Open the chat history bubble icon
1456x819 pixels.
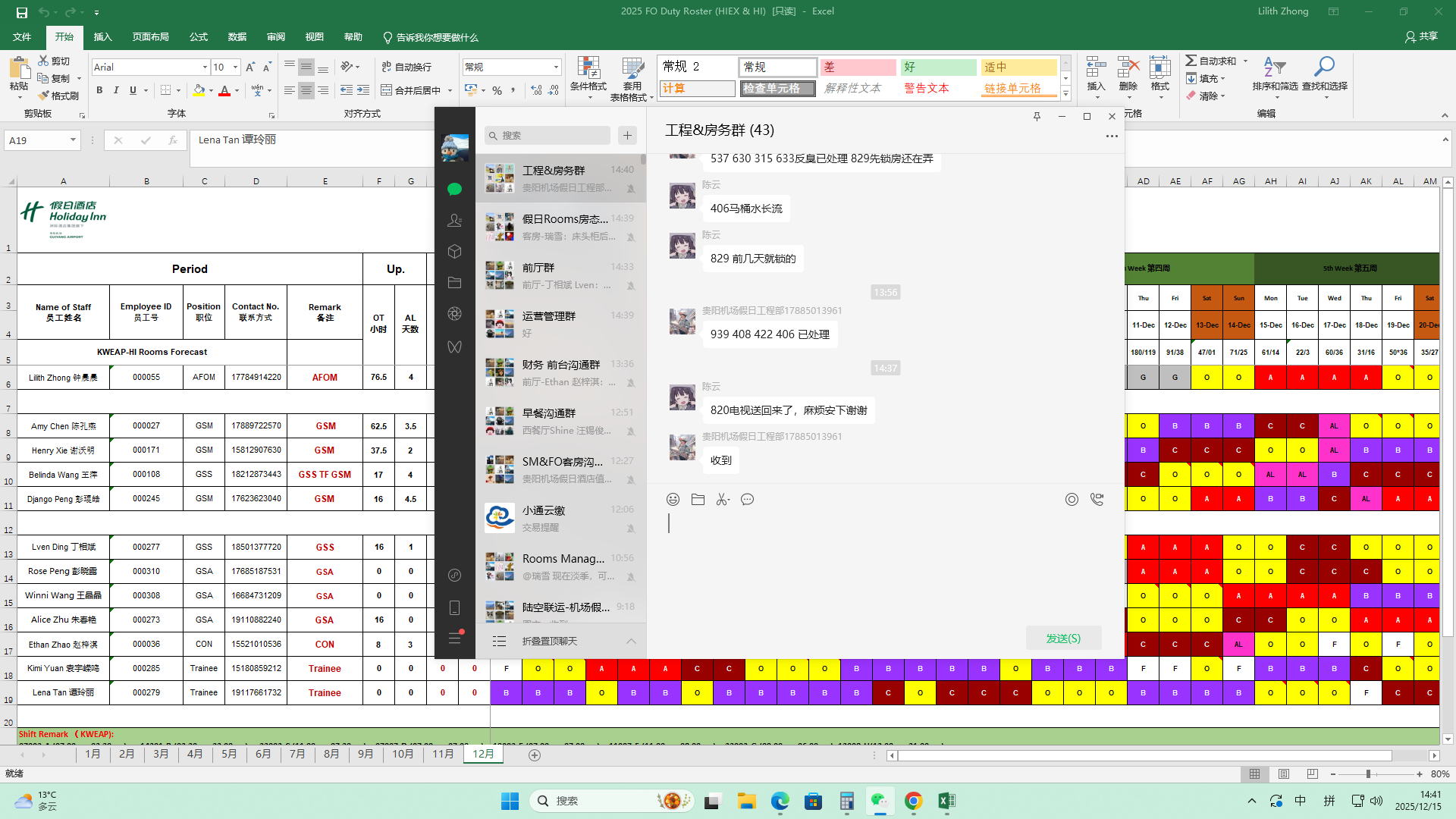[x=748, y=499]
